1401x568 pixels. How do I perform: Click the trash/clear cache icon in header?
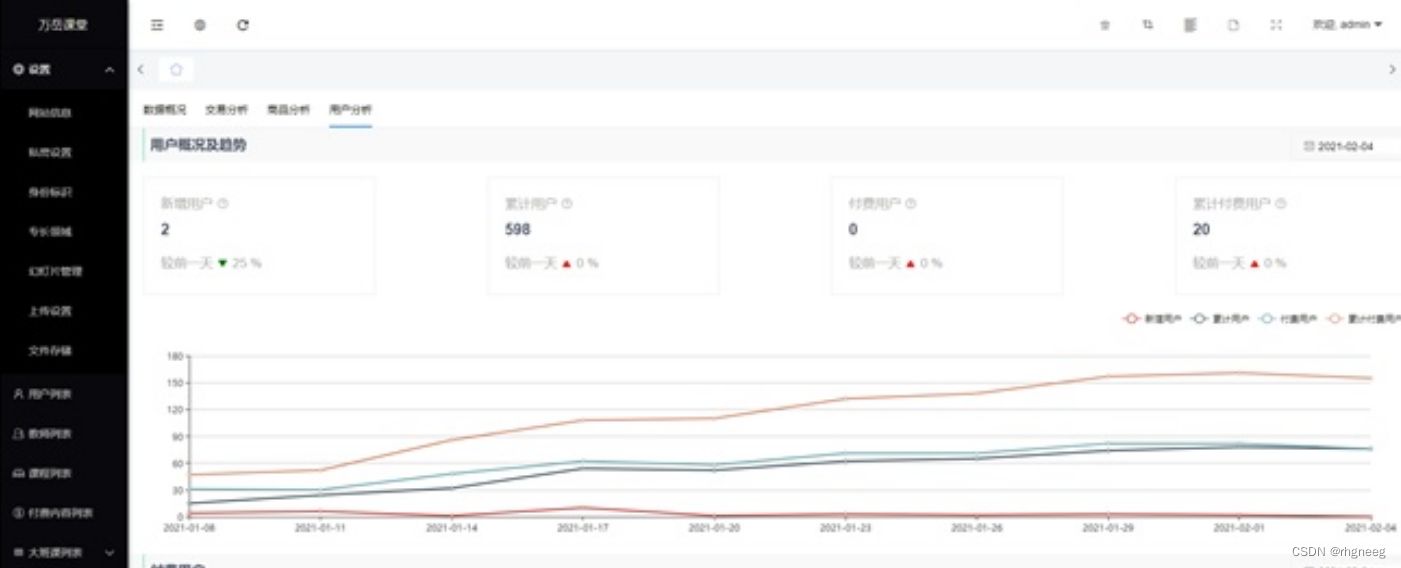point(1105,25)
